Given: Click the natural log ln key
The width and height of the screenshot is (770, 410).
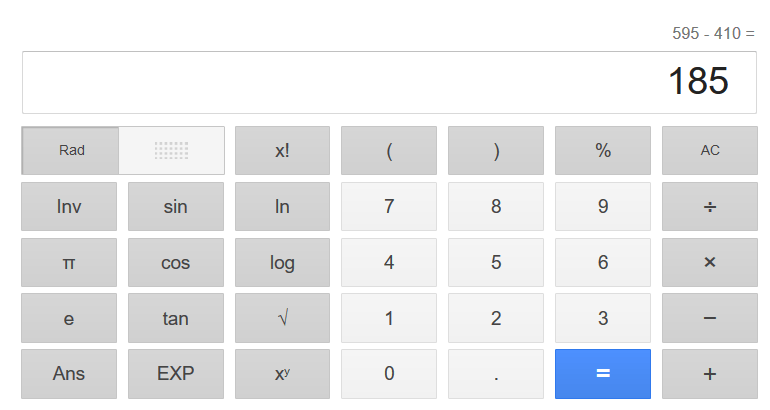Looking at the screenshot, I should click(282, 207).
